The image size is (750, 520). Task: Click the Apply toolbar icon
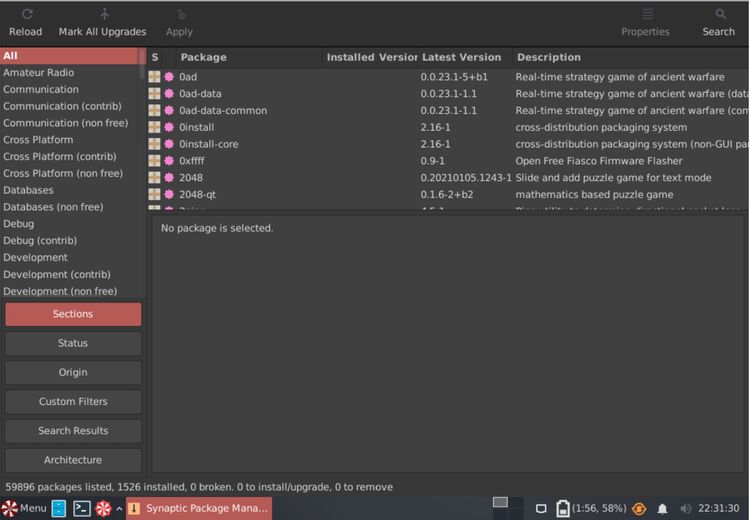click(181, 14)
